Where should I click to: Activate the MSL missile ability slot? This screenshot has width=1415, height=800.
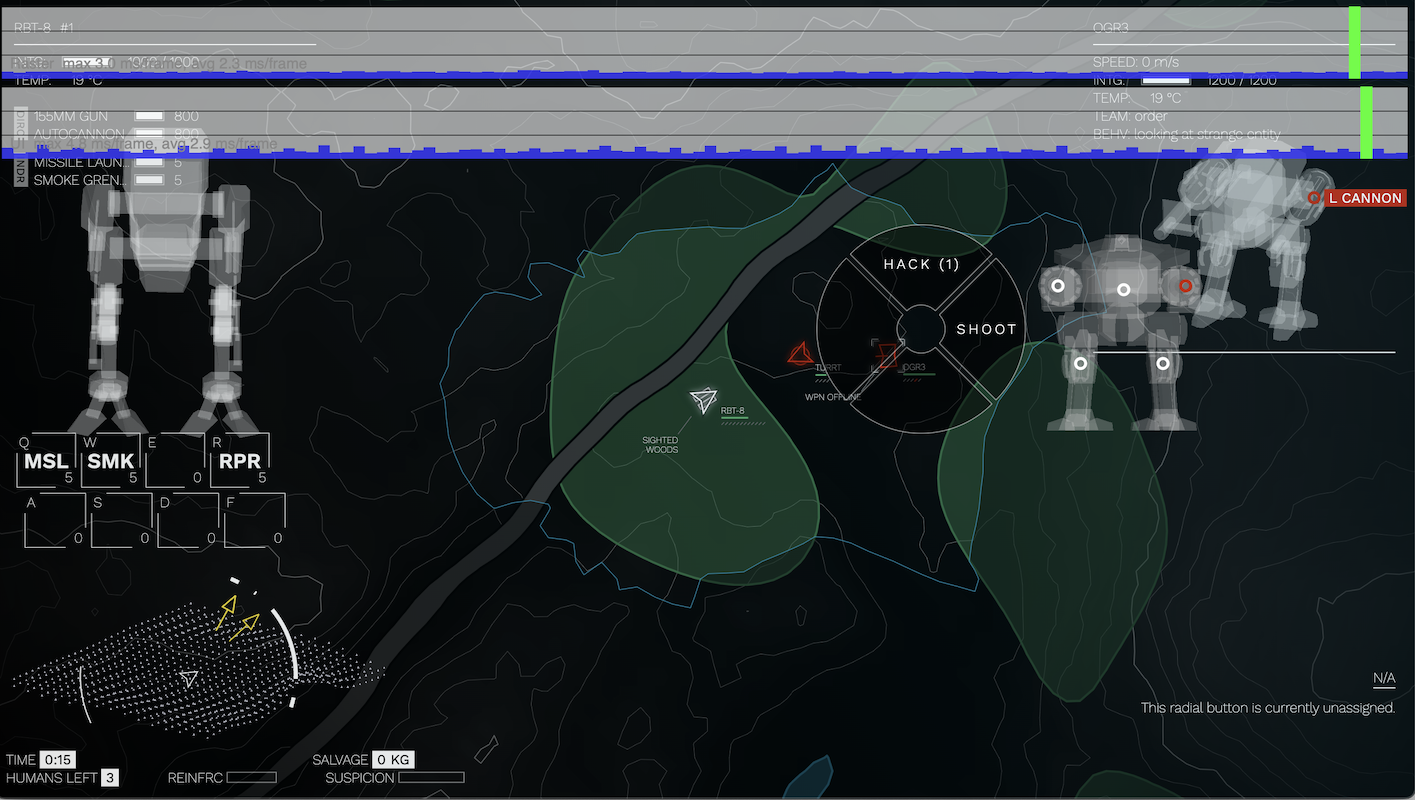48,461
